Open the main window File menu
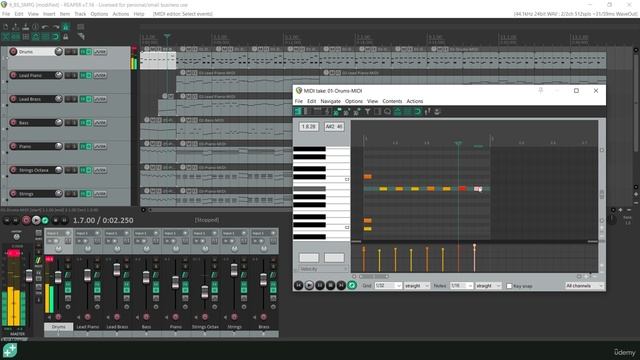Viewport: 640px width, 360px height. pyautogui.click(x=6, y=14)
